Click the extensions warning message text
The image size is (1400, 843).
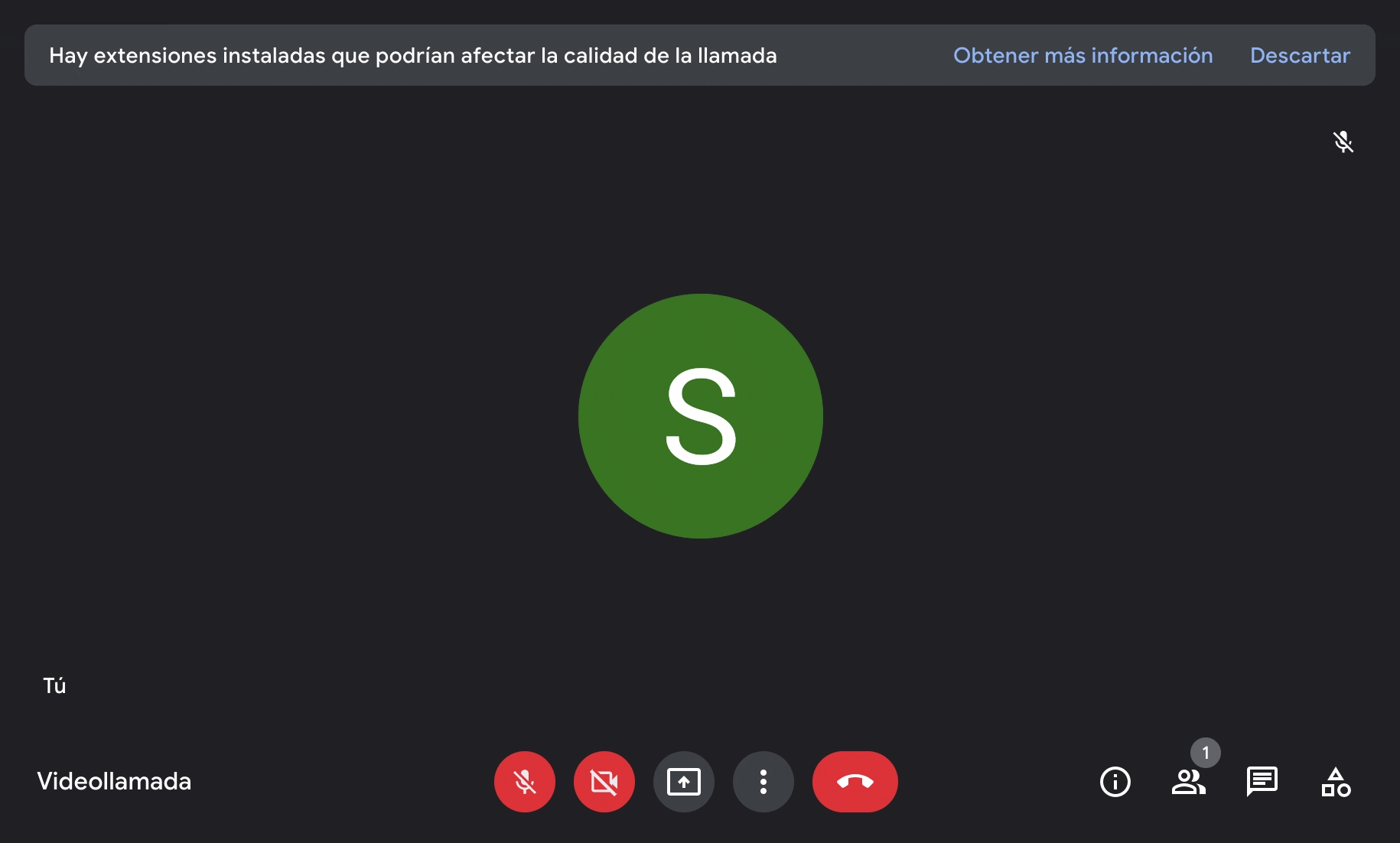point(413,55)
